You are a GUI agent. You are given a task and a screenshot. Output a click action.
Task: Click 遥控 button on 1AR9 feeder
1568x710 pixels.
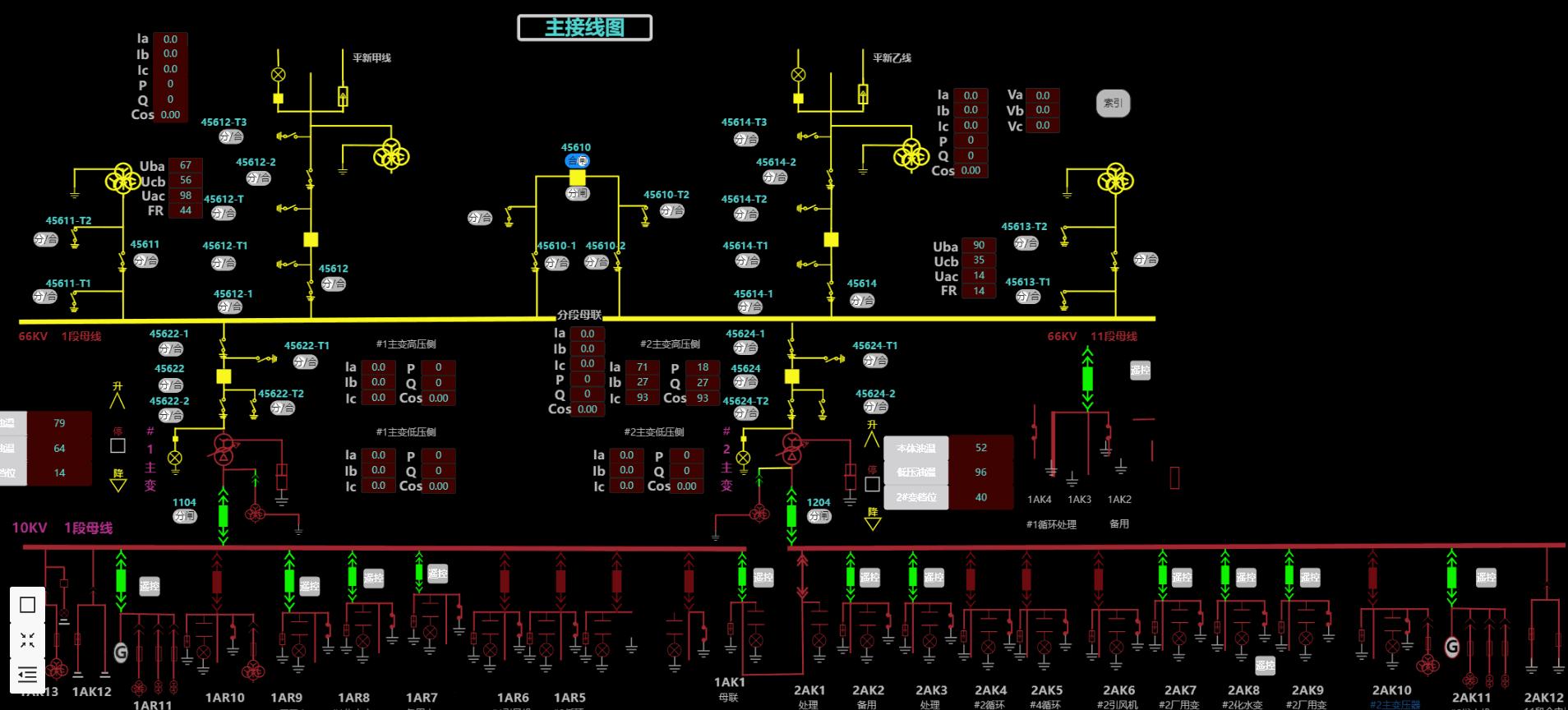(309, 587)
